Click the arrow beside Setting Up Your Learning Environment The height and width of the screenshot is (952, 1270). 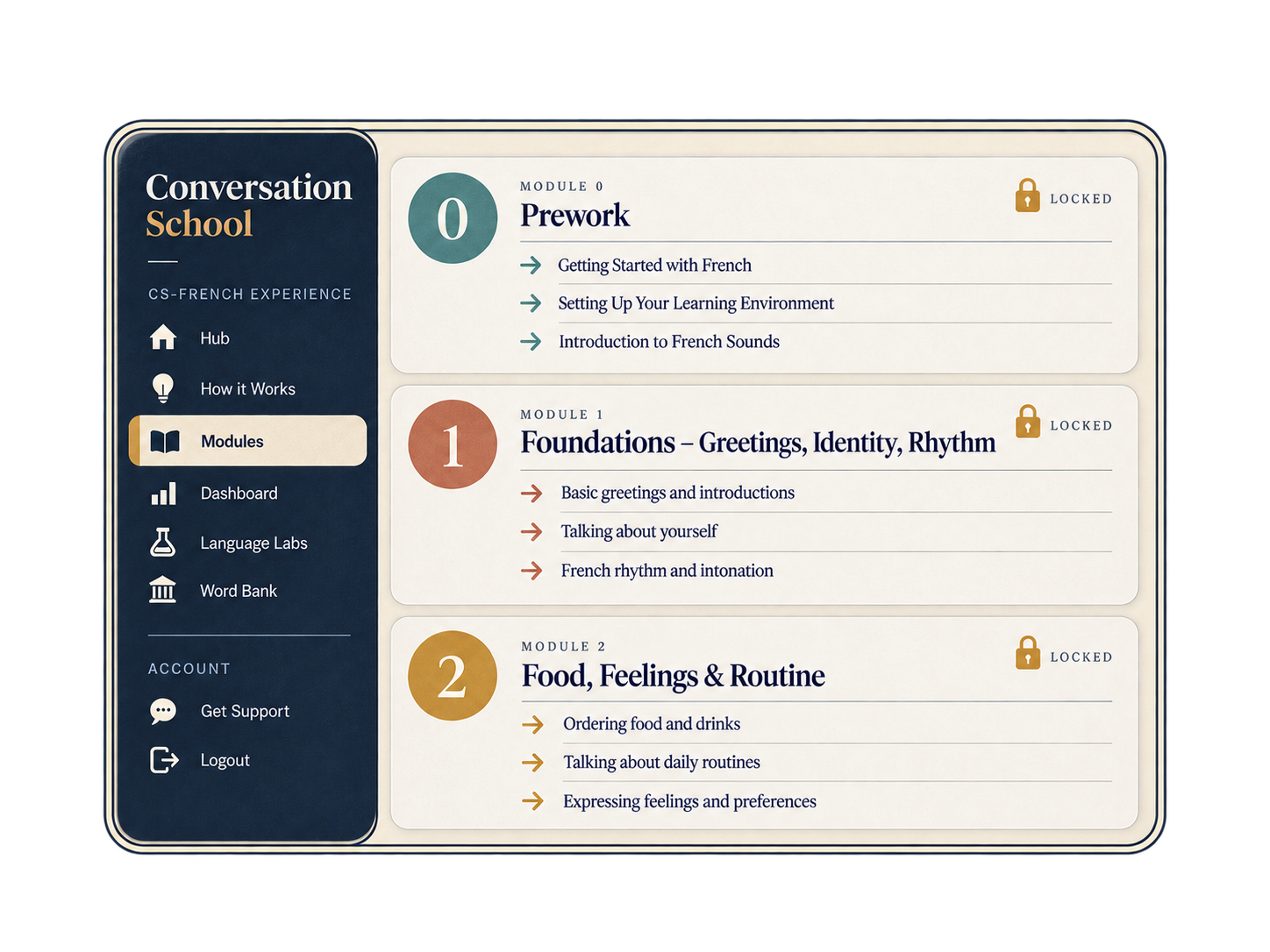[531, 303]
